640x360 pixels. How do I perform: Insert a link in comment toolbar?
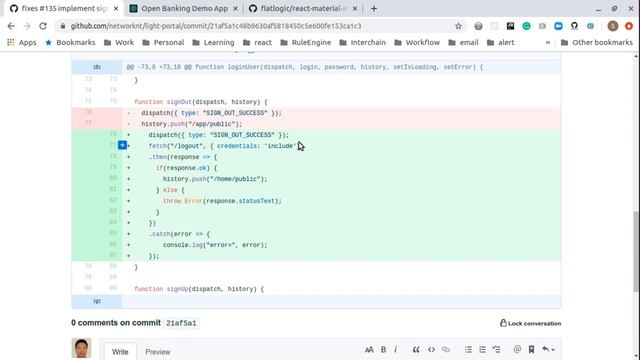click(446, 349)
